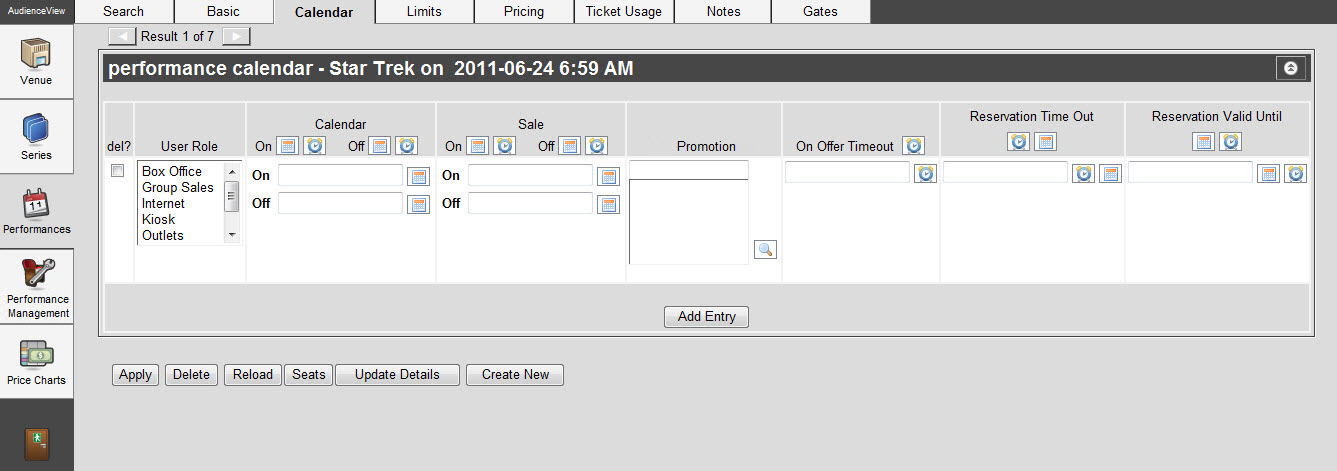Go to previous result arrow

click(121, 36)
